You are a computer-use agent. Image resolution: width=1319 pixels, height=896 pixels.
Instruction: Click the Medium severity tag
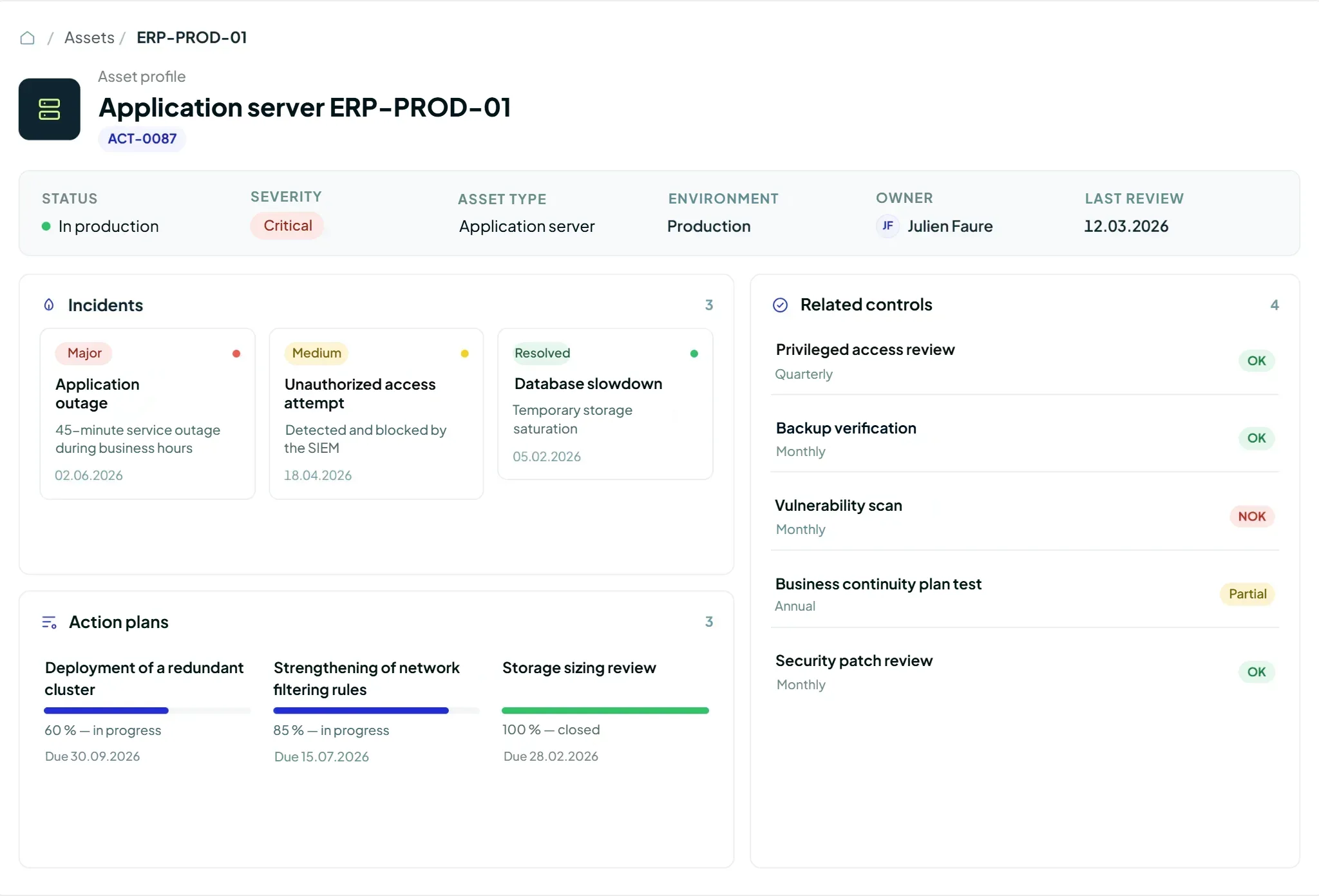point(316,353)
